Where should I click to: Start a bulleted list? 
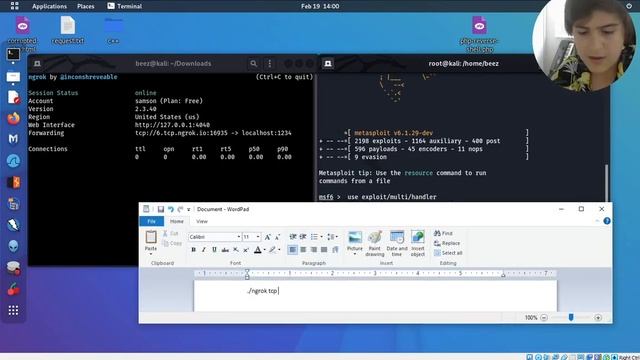pyautogui.click(x=314, y=237)
